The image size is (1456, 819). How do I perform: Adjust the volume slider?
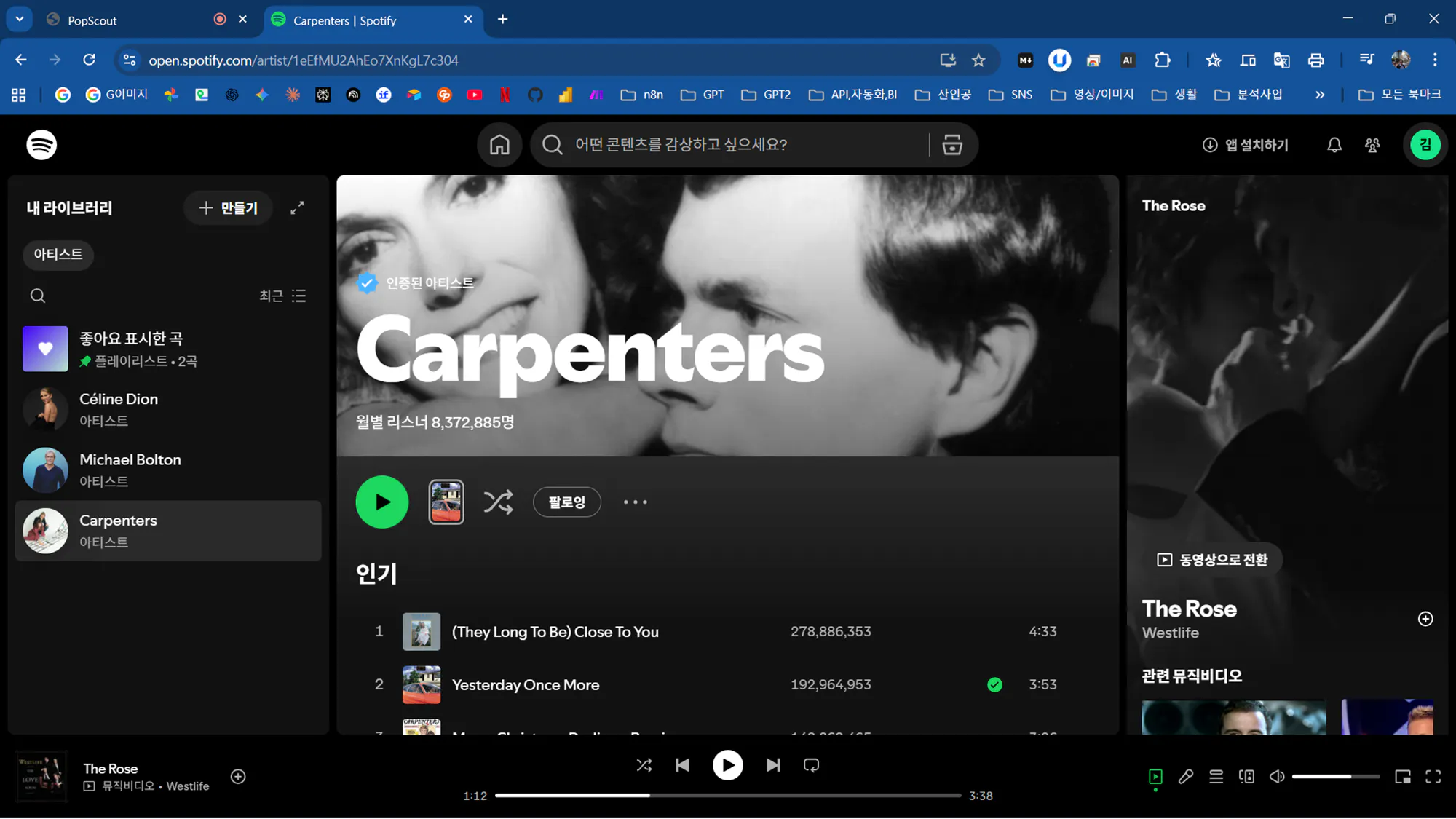1335,777
